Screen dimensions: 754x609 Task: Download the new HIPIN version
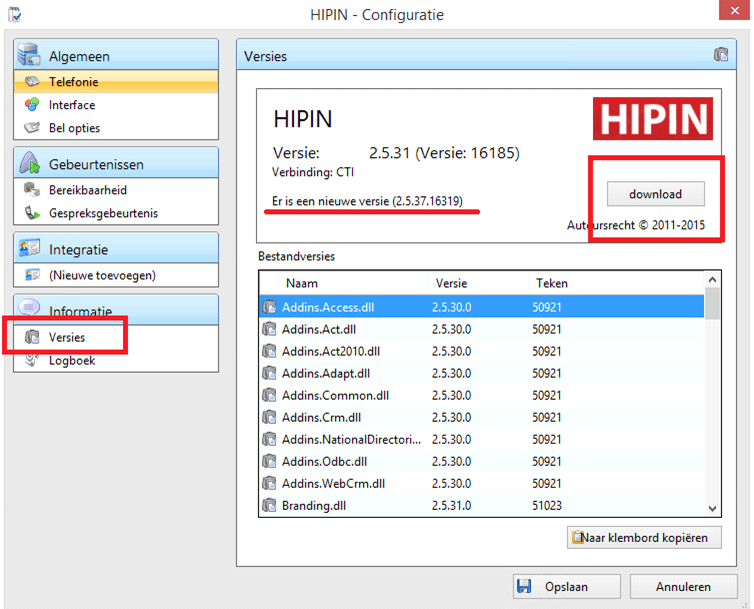(x=655, y=194)
